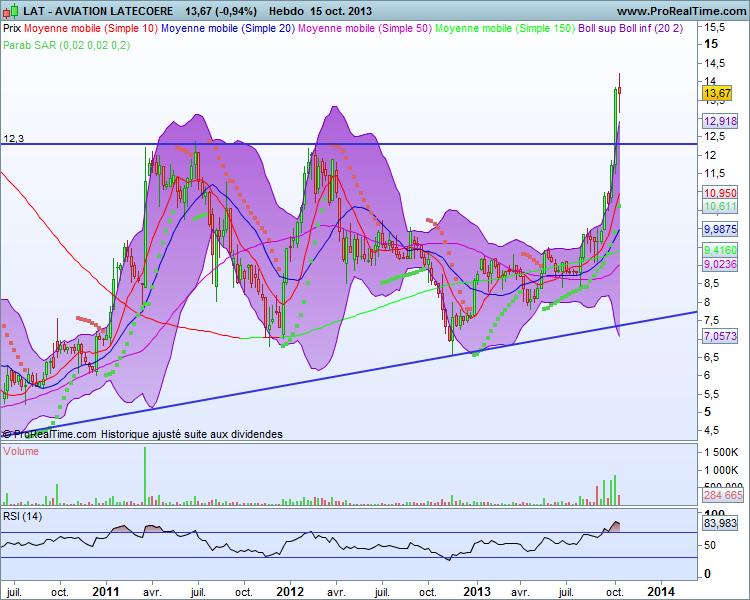Viewport: 750px width, 600px height.
Task: Select 'Boll sup Boll inf (20 2)' label
Action: click(x=630, y=28)
